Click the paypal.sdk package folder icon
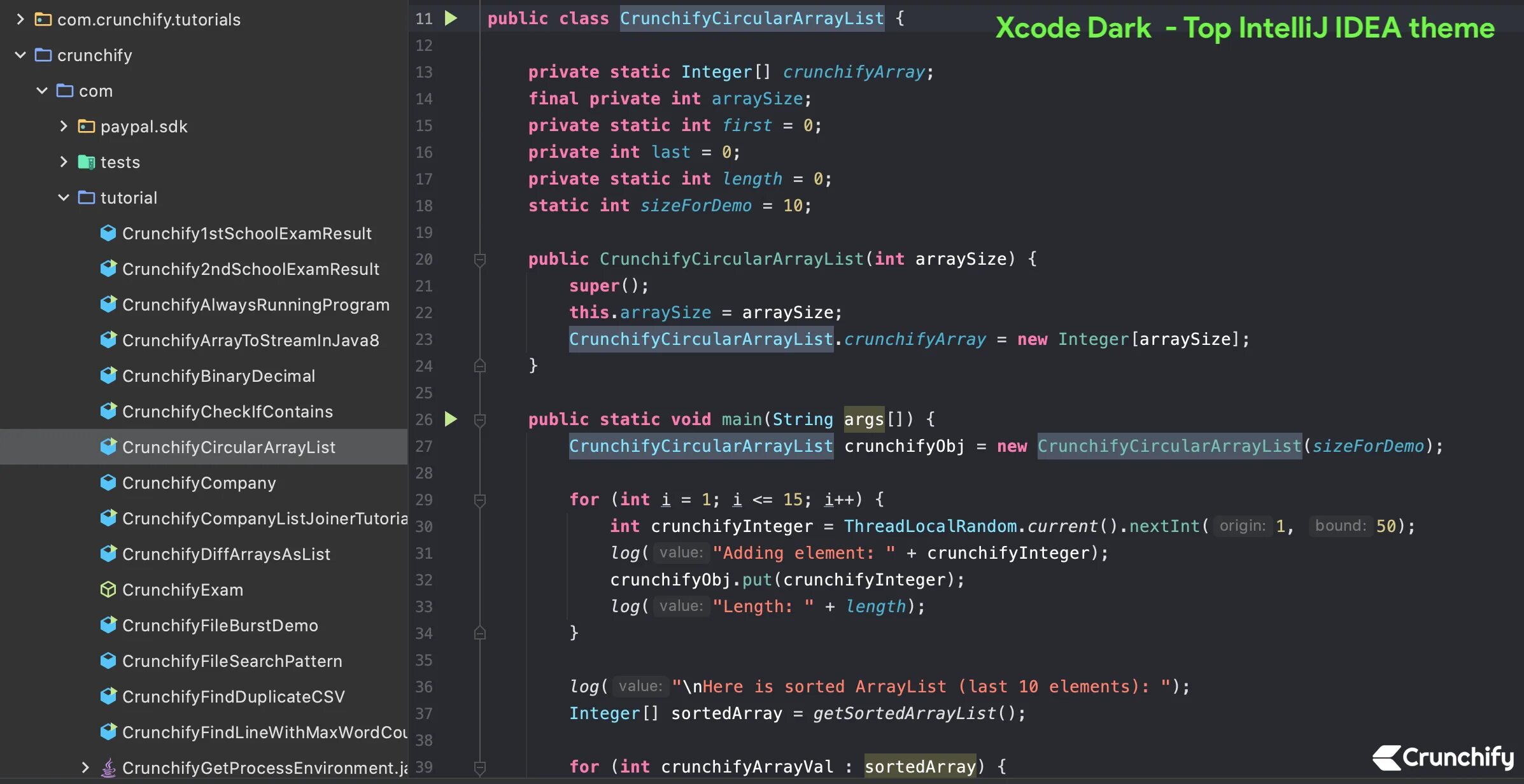Screen dimensions: 1524x784 (86, 127)
